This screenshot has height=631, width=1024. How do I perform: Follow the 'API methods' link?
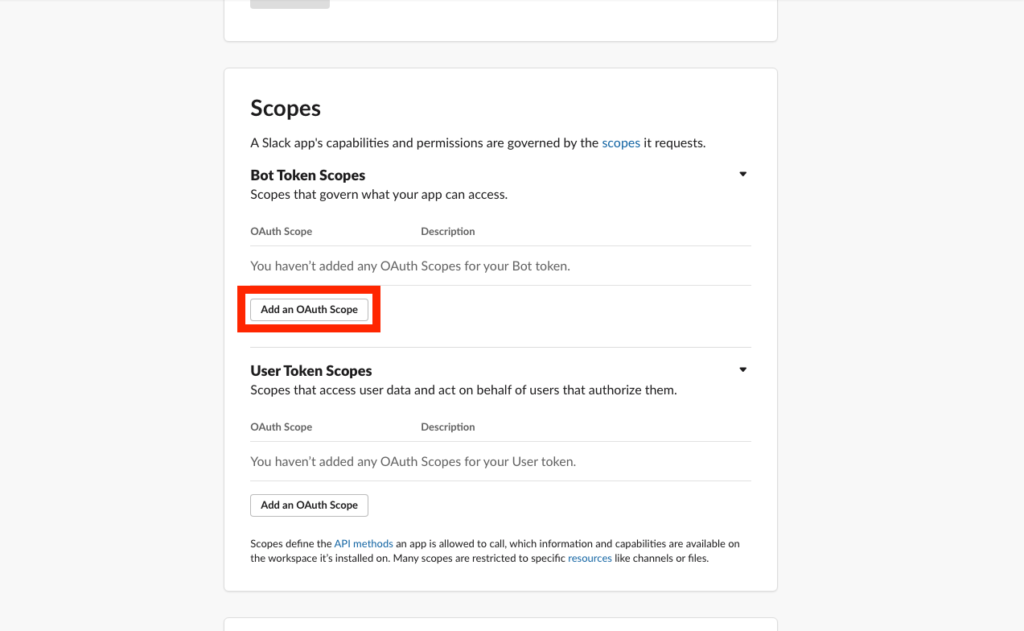[357, 544]
